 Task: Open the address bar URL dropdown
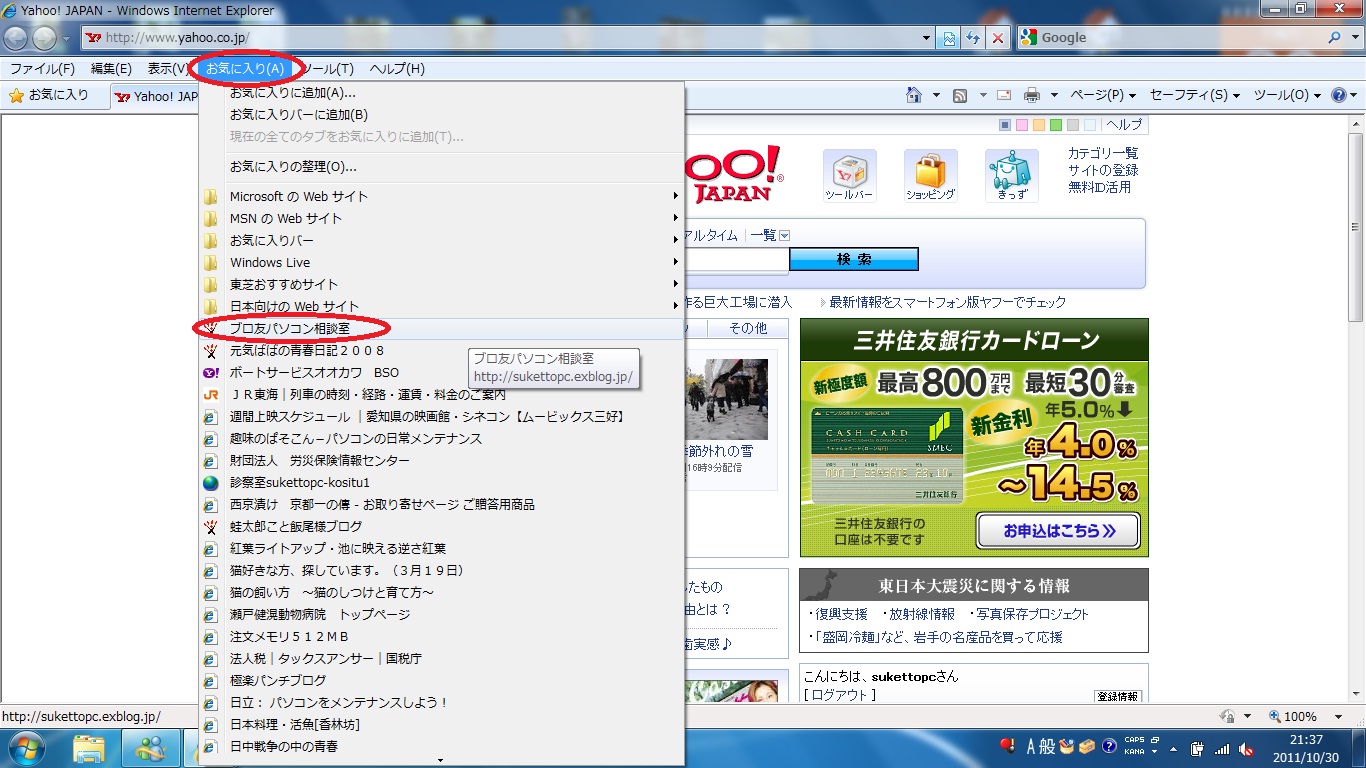[x=926, y=38]
